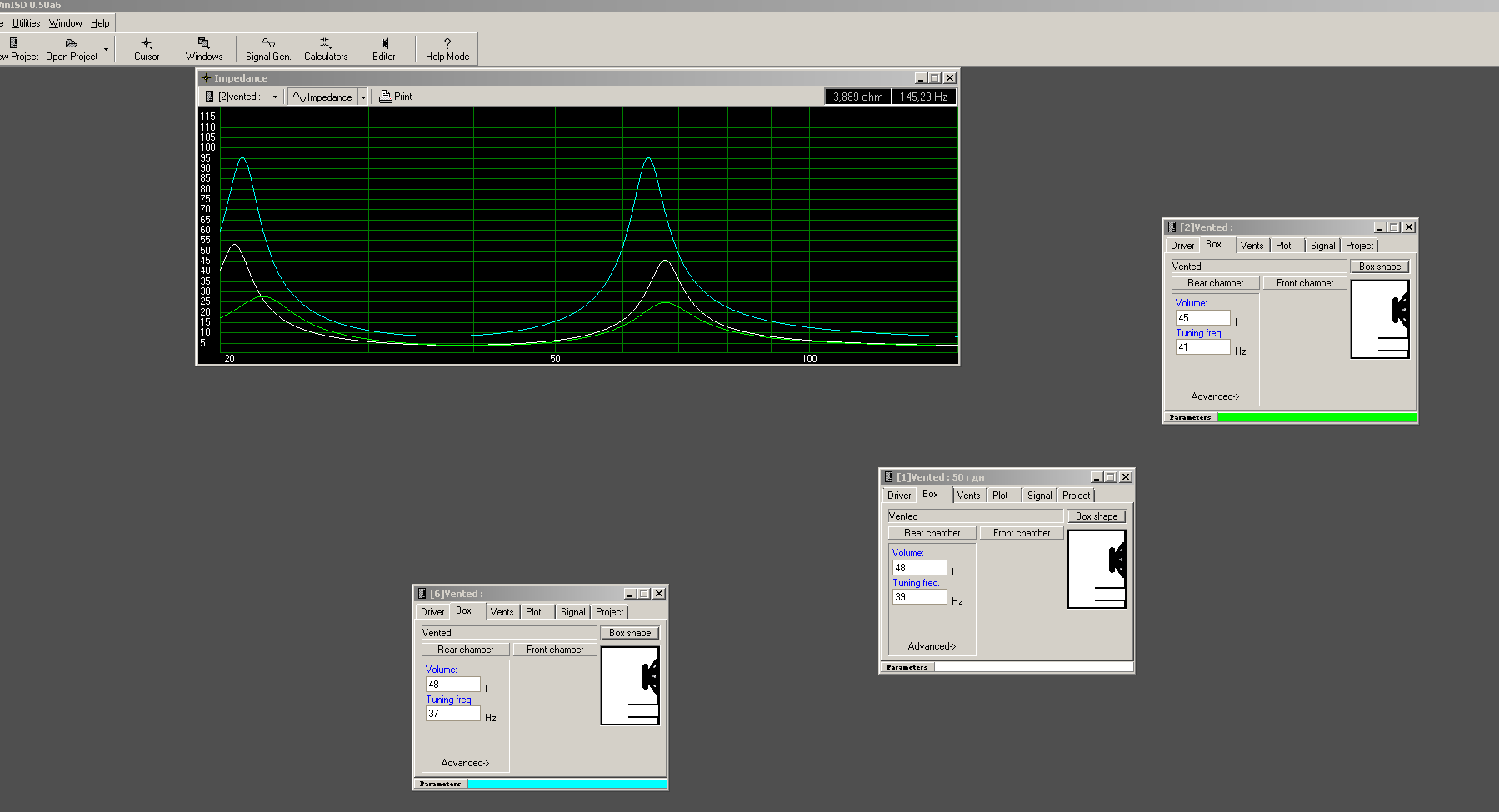The image size is (1499, 812).
Task: Toggle Front chamber in [2]Vented window
Action: click(x=1305, y=283)
